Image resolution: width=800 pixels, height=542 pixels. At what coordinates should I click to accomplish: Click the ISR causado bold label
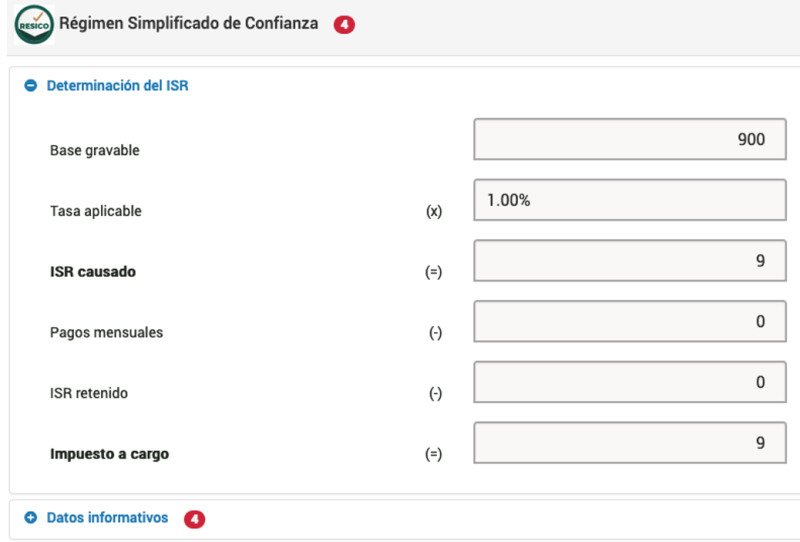[93, 272]
